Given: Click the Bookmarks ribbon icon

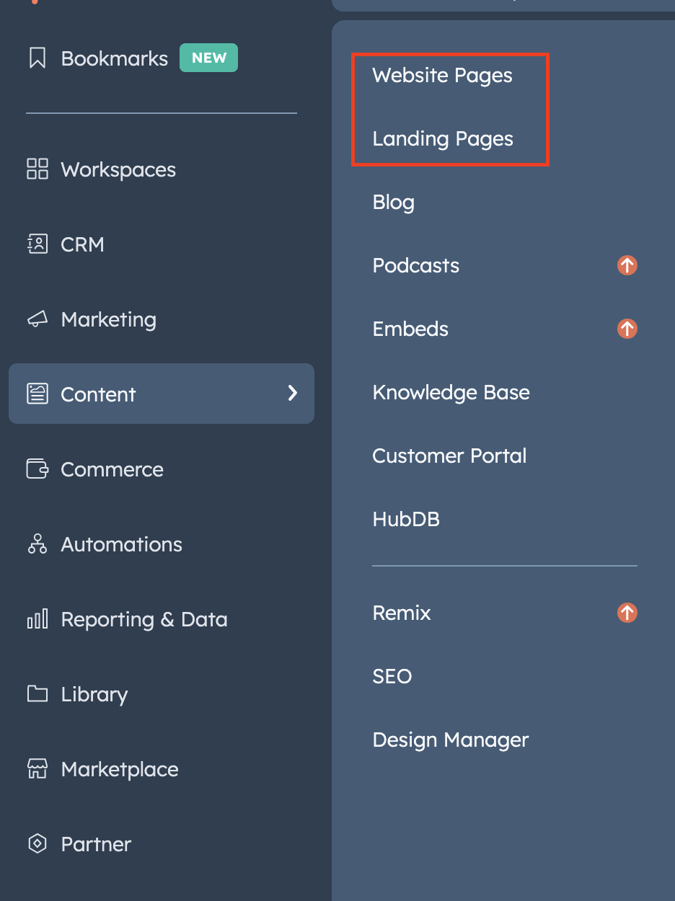Looking at the screenshot, I should [37, 58].
